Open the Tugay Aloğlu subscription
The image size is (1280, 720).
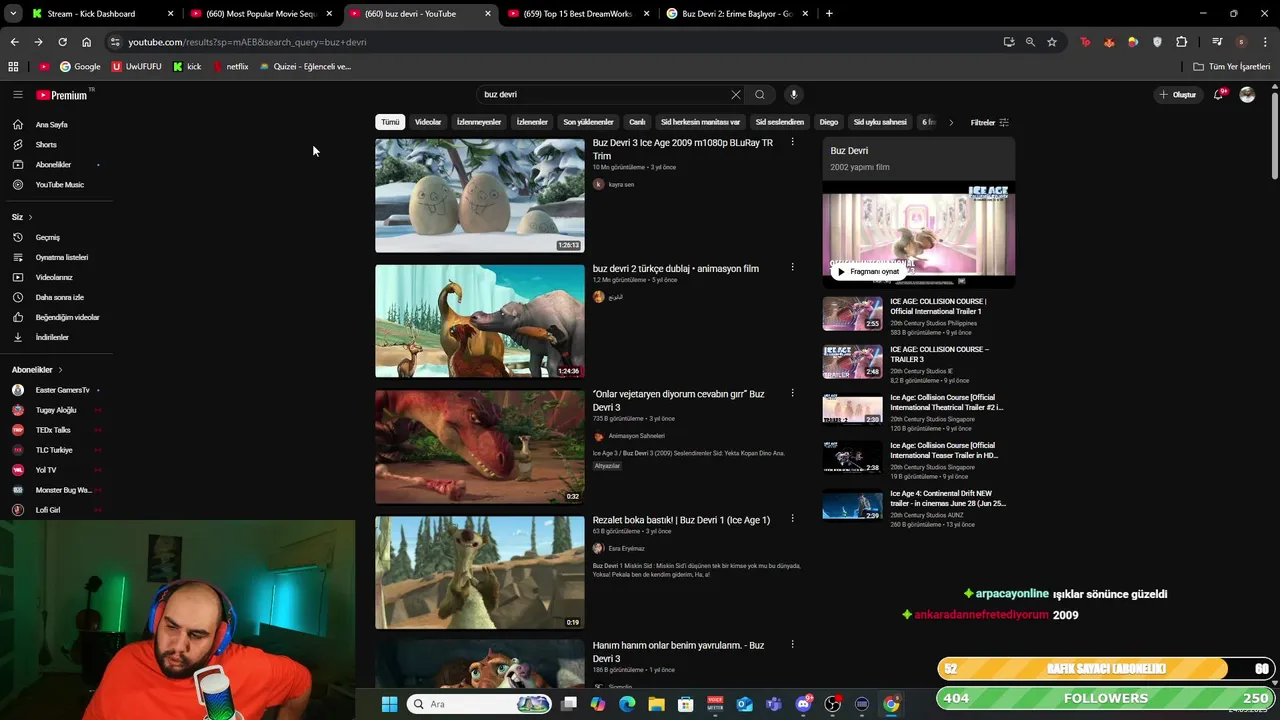56,410
